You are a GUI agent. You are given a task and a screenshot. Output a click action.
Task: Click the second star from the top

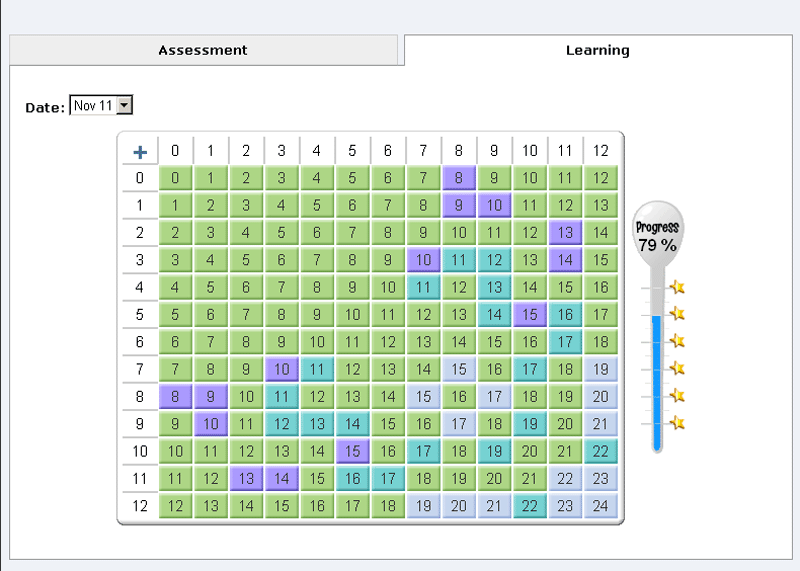click(x=677, y=313)
